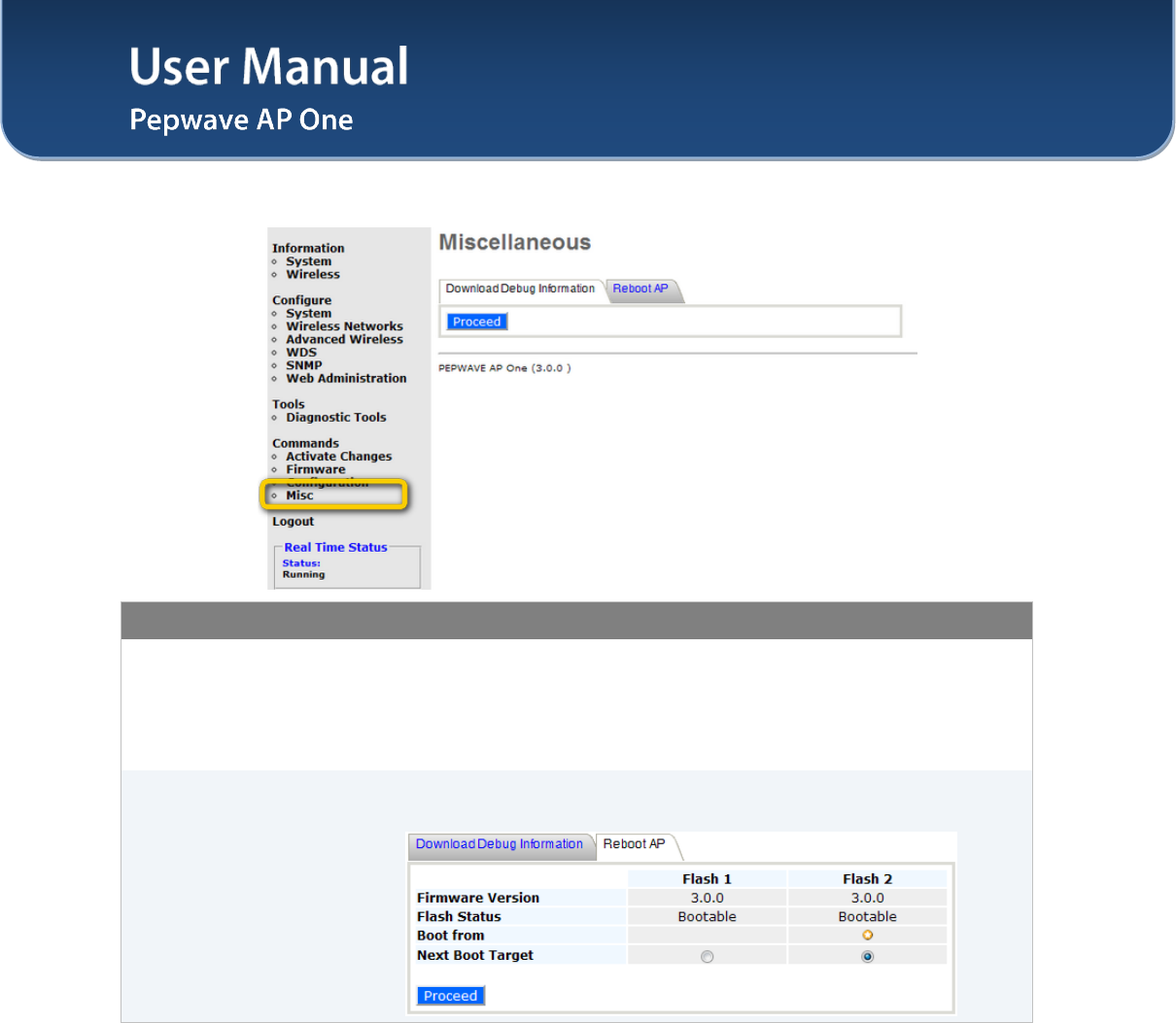Screen dimensions: 1176x1023
Task: Click Proceed in the Reboot AP panel
Action: point(451,996)
